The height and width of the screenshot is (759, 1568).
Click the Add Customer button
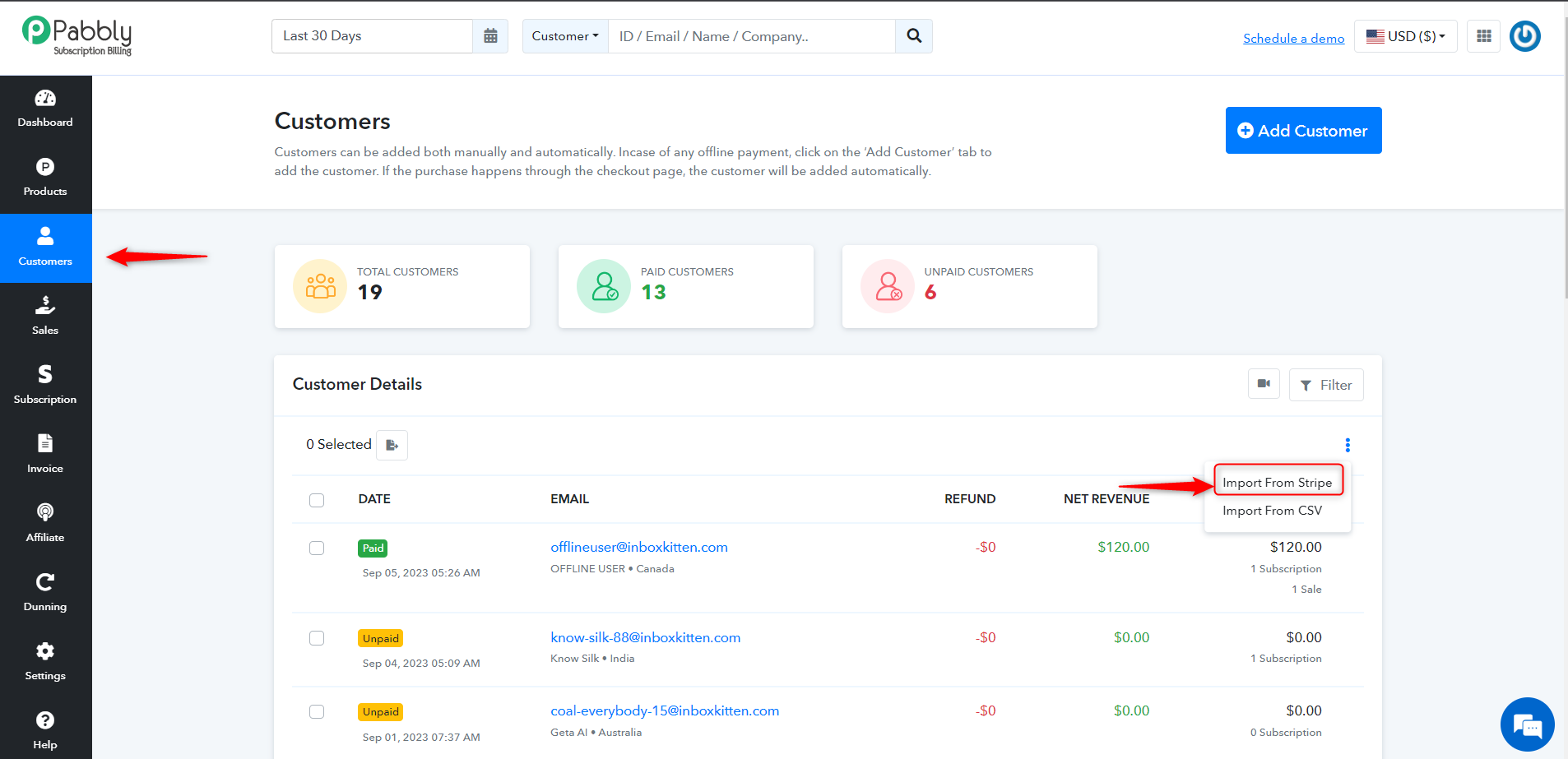[x=1304, y=130]
